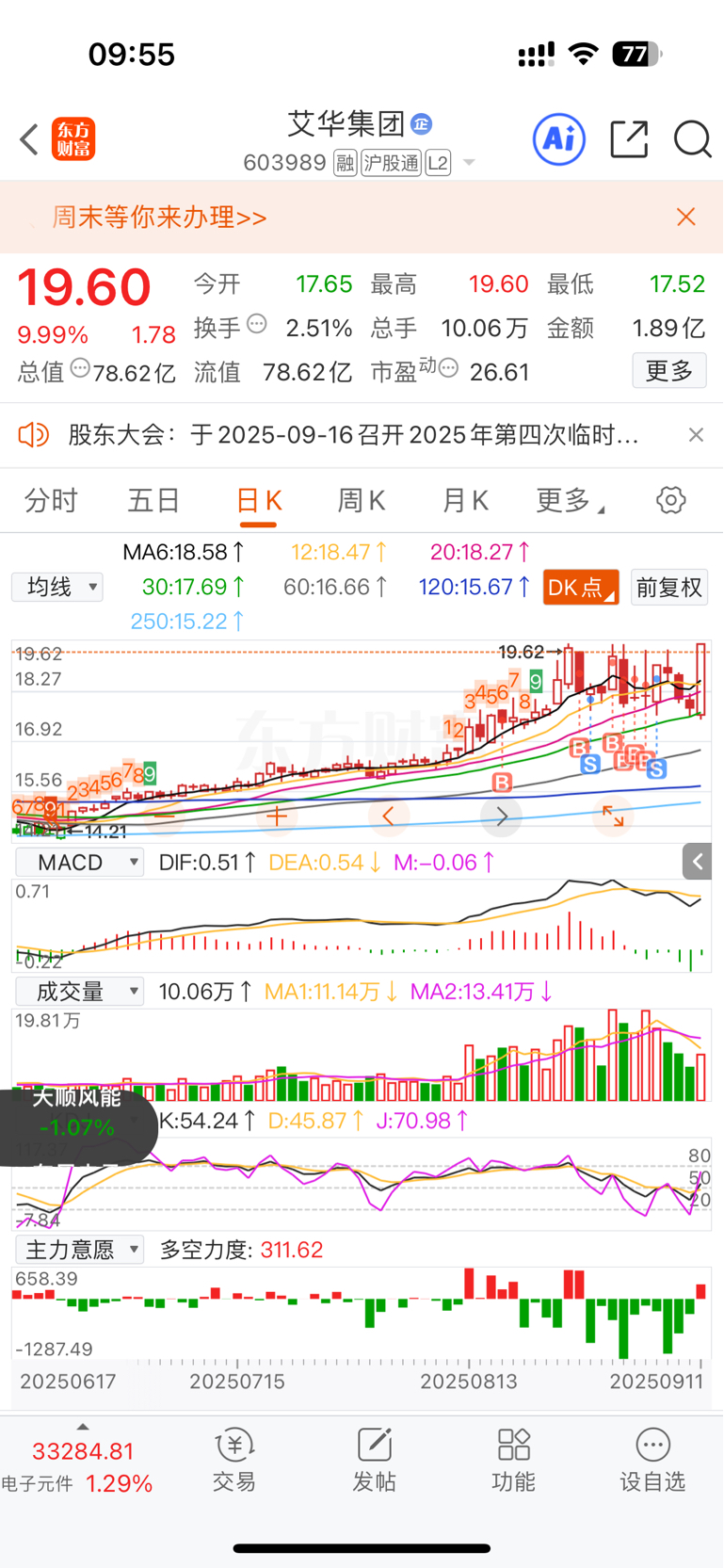Tap the 融 margin tag
Image resolution: width=724 pixels, height=1568 pixels.
coord(345,163)
